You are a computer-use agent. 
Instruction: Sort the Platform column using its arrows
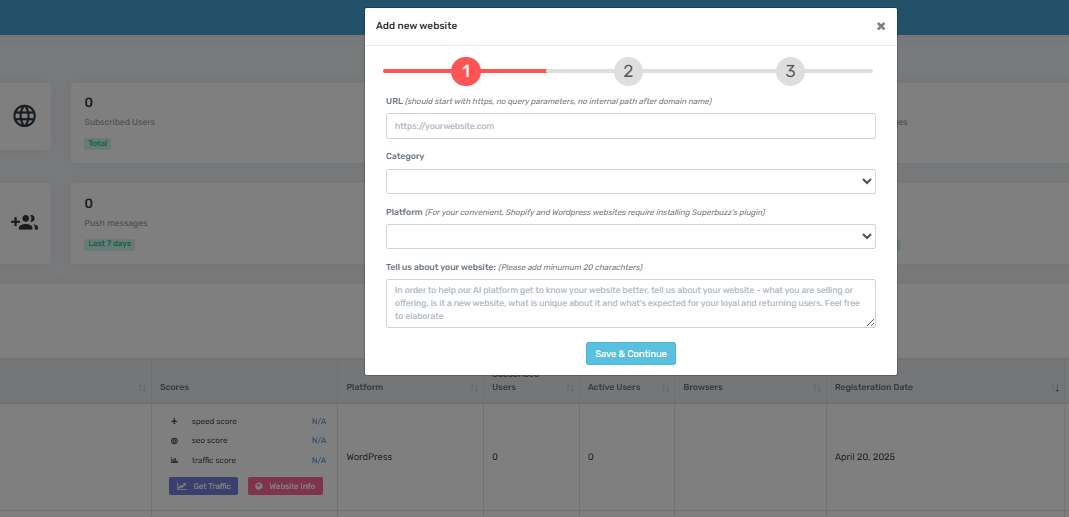coord(473,387)
